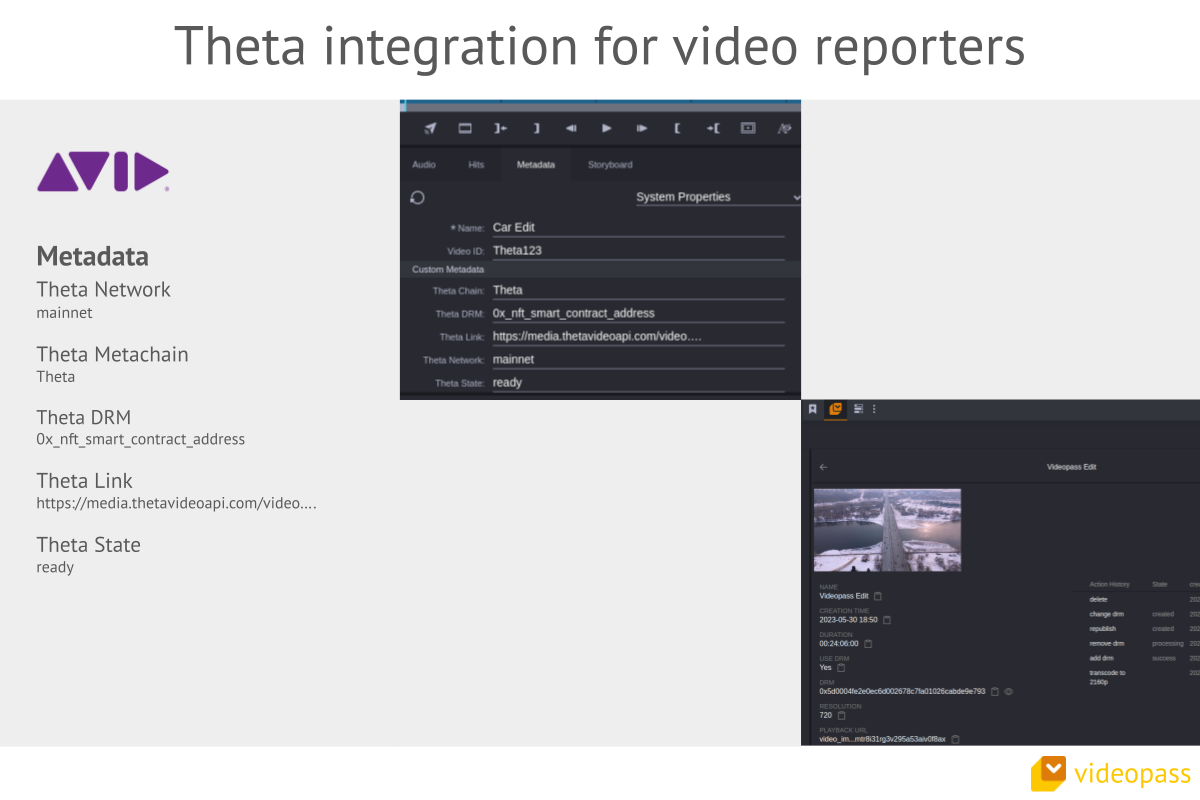Viewport: 1200px width, 800px height.
Task: Click the slide's Theta Link URL text
Action: [177, 503]
